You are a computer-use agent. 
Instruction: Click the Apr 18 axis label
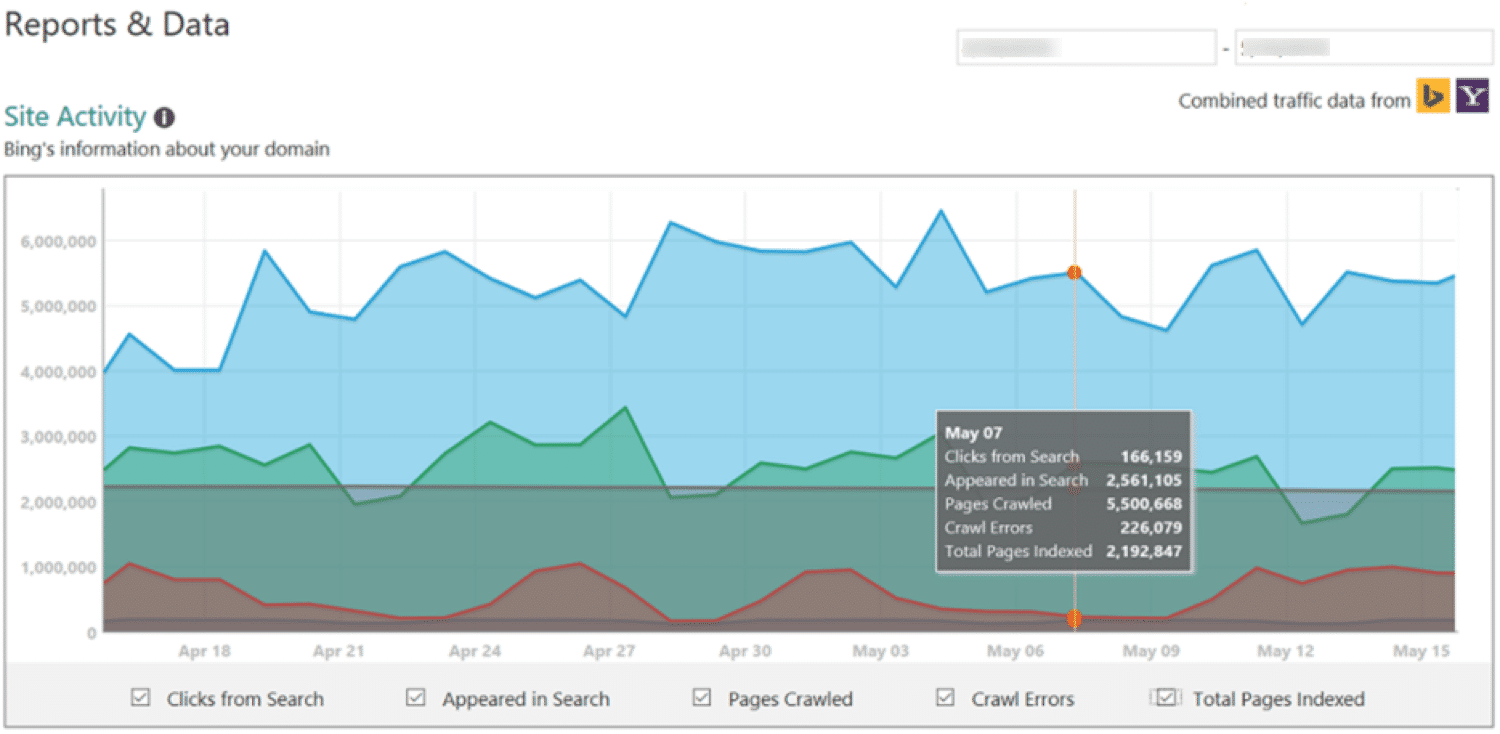click(204, 650)
